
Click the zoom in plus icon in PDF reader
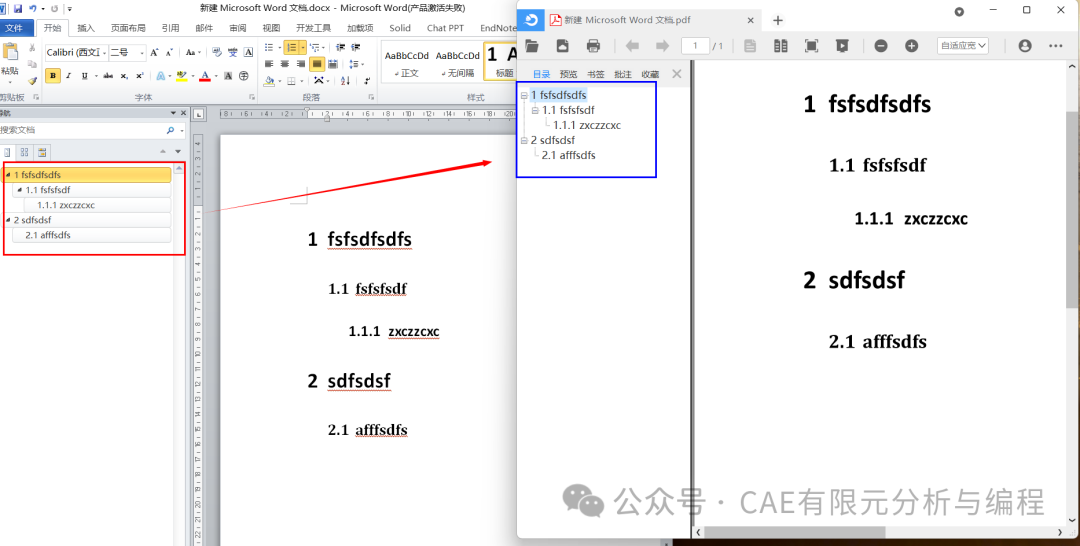(x=911, y=46)
